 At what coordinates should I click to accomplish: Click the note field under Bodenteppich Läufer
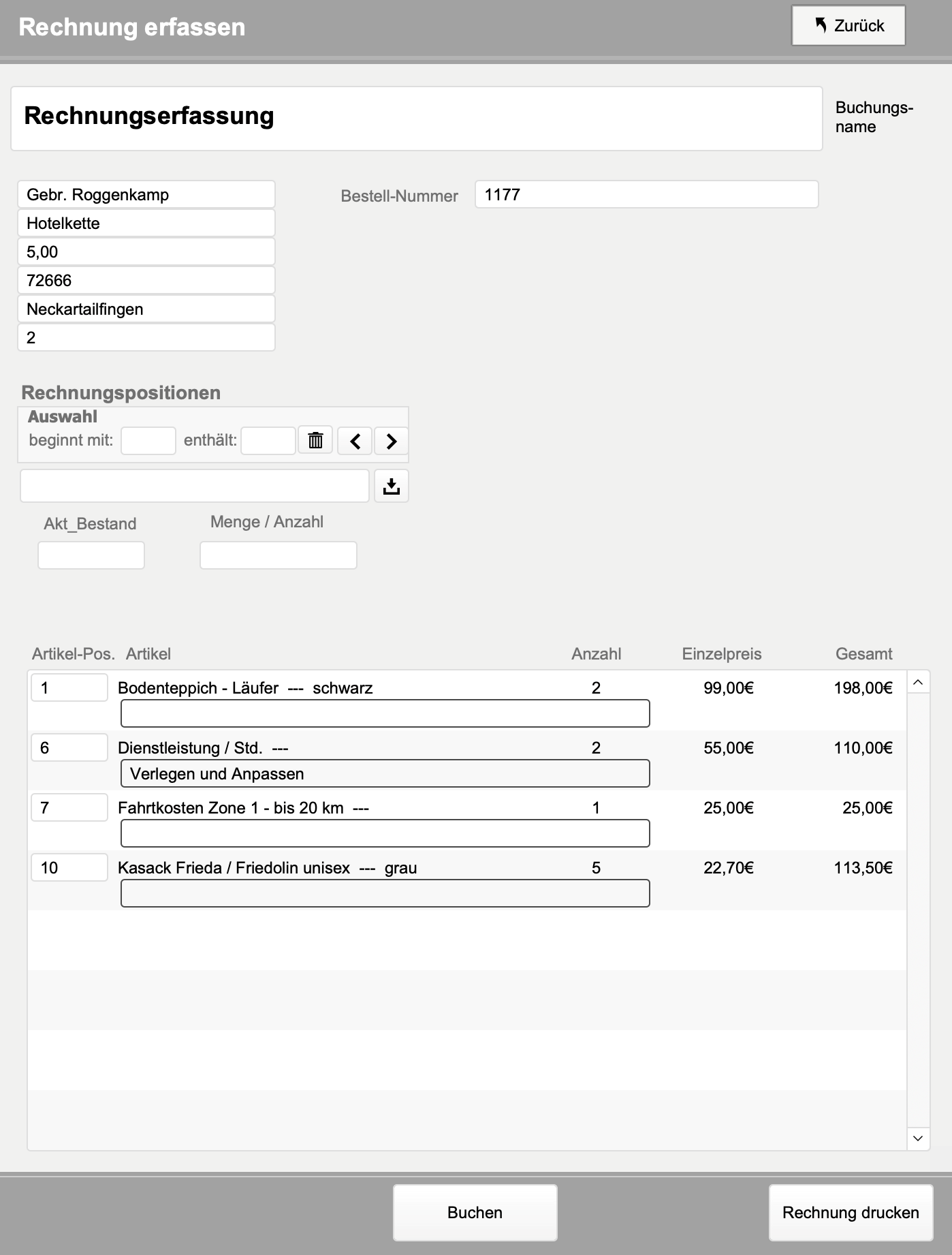point(385,714)
